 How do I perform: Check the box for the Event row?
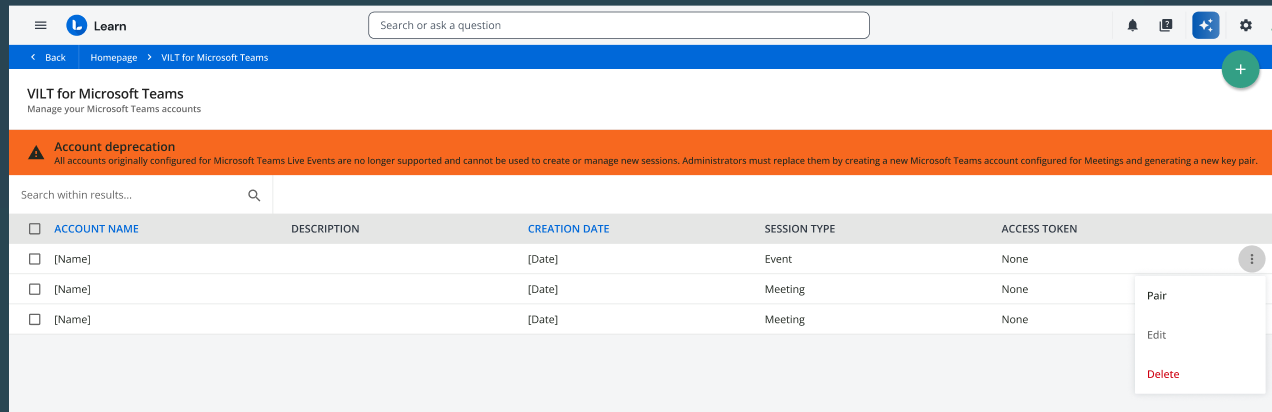click(x=35, y=259)
